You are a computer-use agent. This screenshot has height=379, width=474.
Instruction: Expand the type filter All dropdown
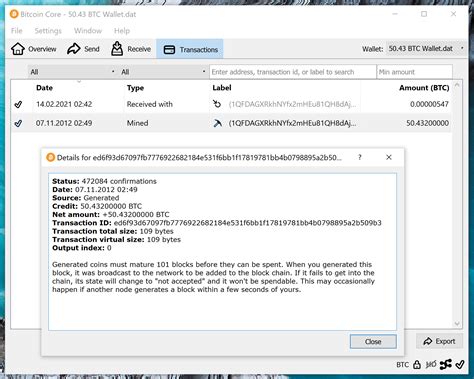coord(163,72)
